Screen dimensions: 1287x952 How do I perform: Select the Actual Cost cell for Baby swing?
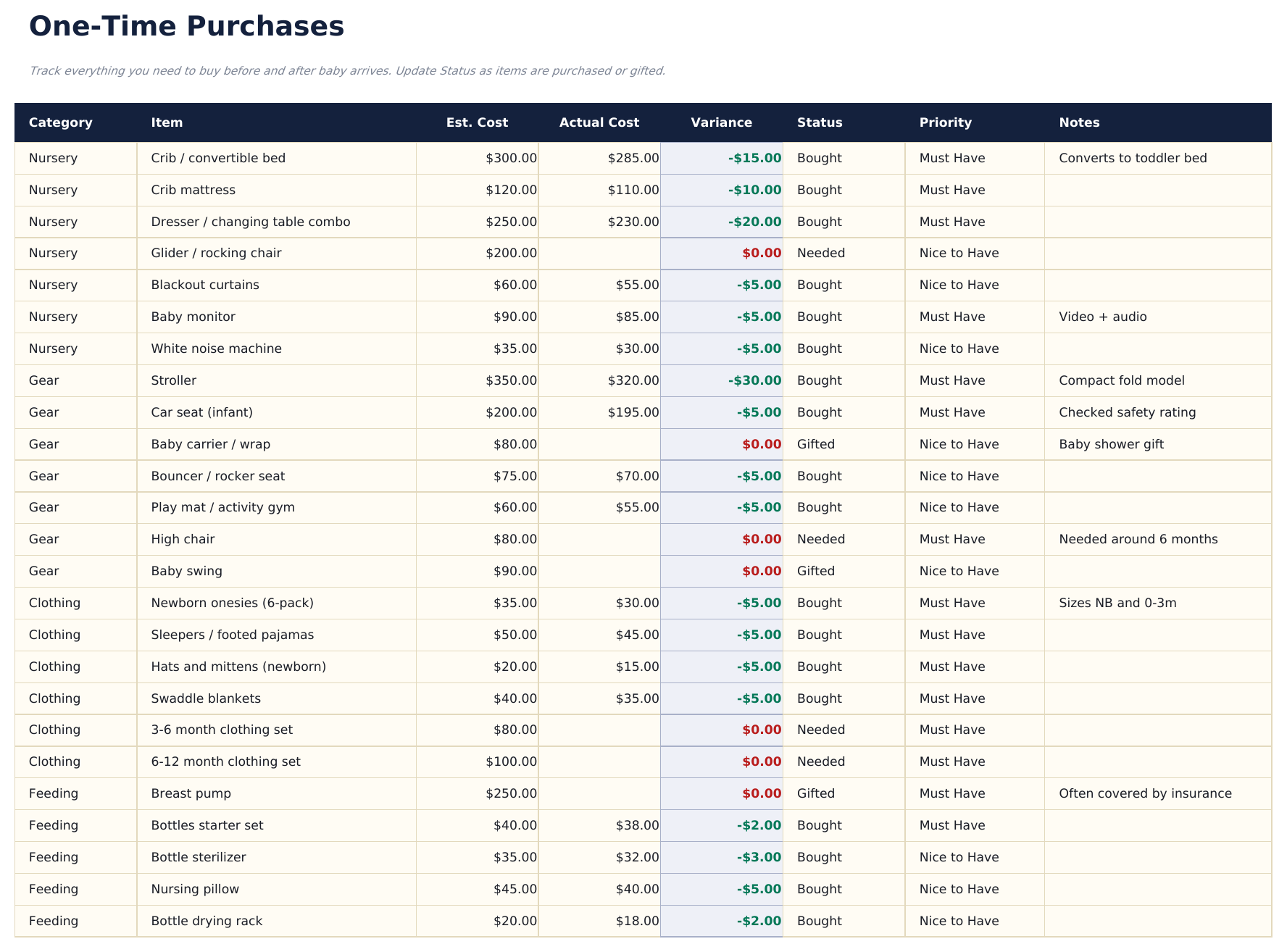pyautogui.click(x=599, y=571)
